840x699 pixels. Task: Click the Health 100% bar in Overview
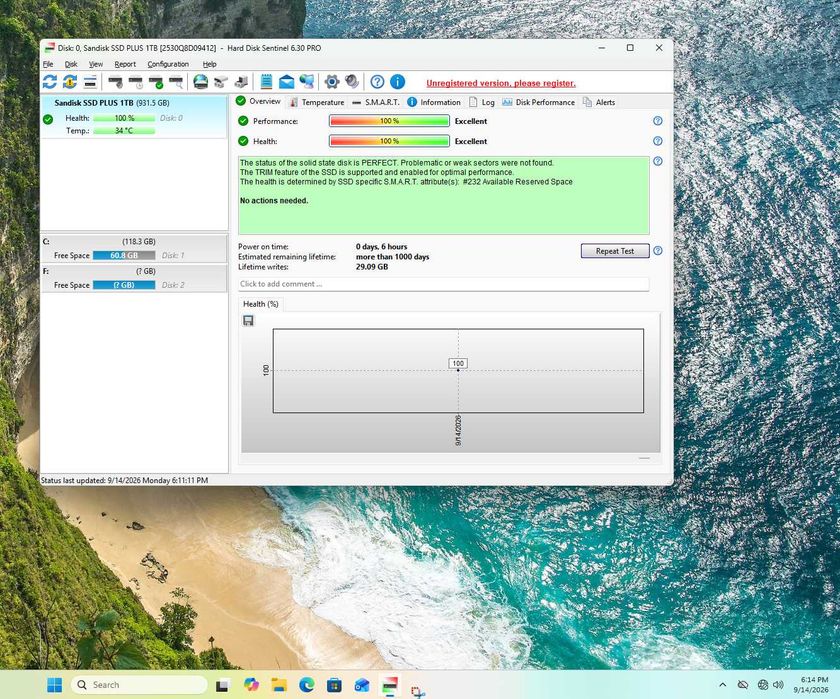coord(389,141)
